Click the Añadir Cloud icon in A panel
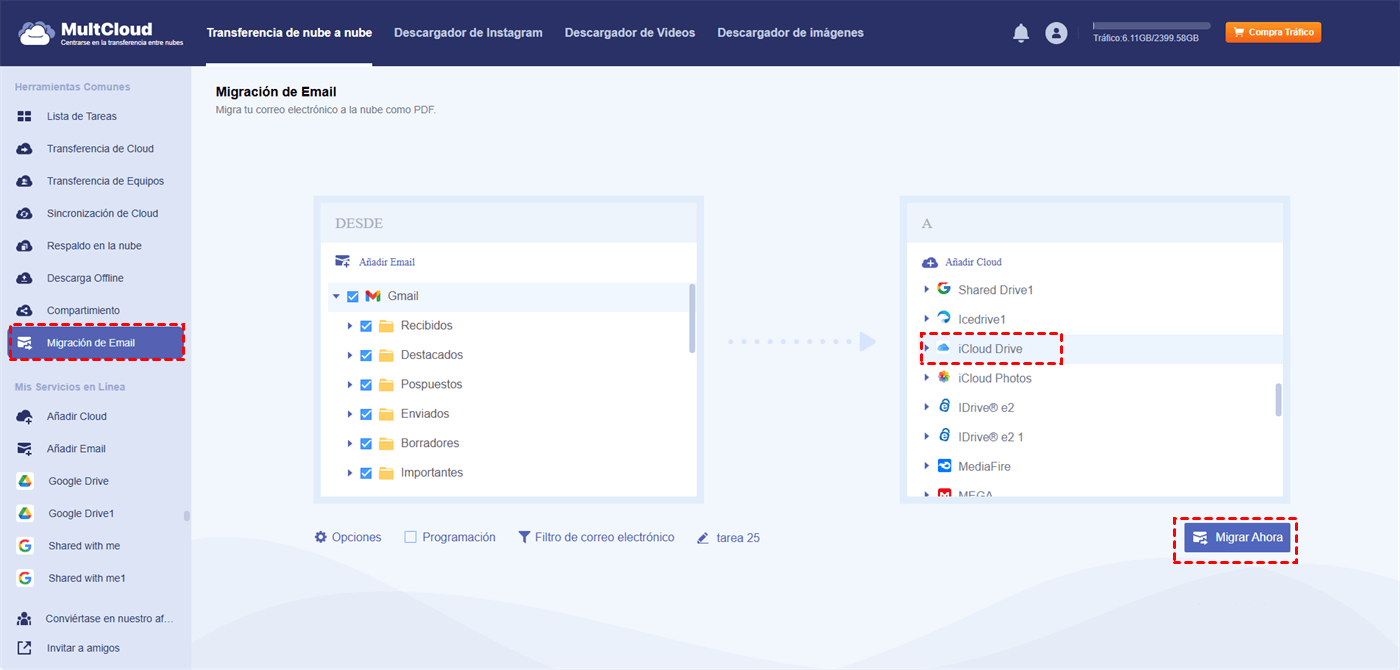 tap(929, 262)
